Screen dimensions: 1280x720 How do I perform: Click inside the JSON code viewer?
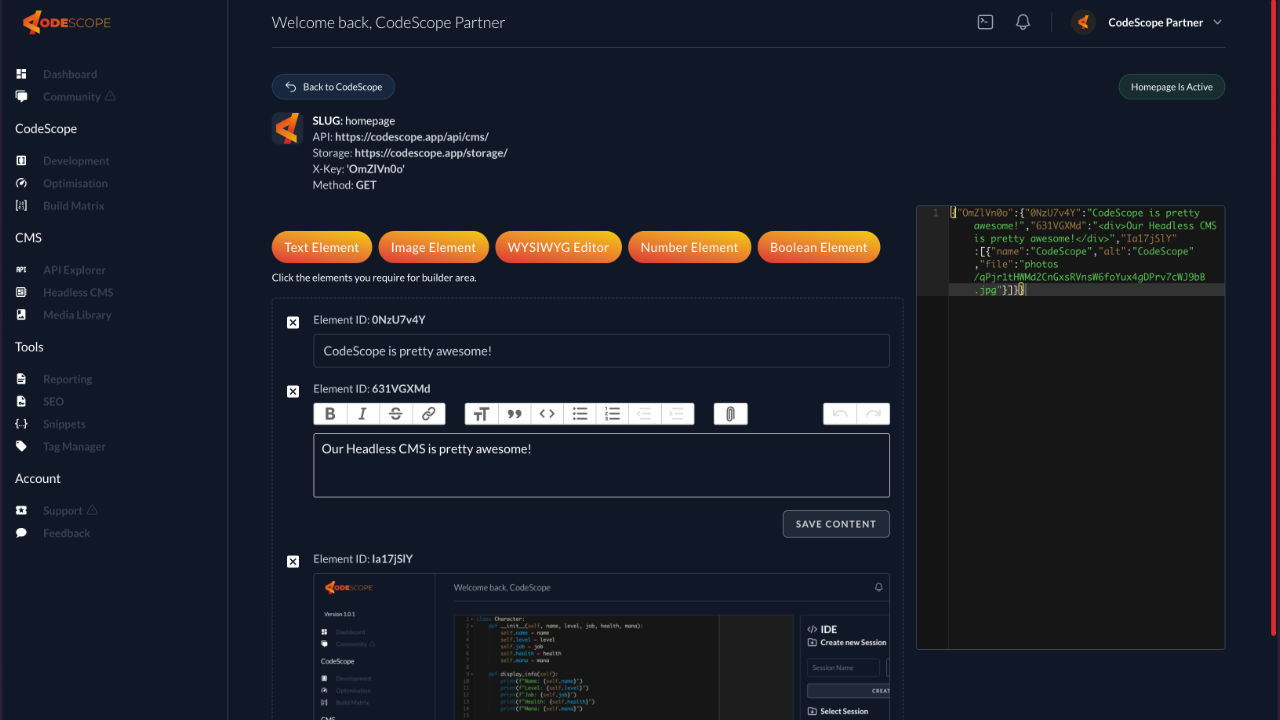pos(1070,428)
